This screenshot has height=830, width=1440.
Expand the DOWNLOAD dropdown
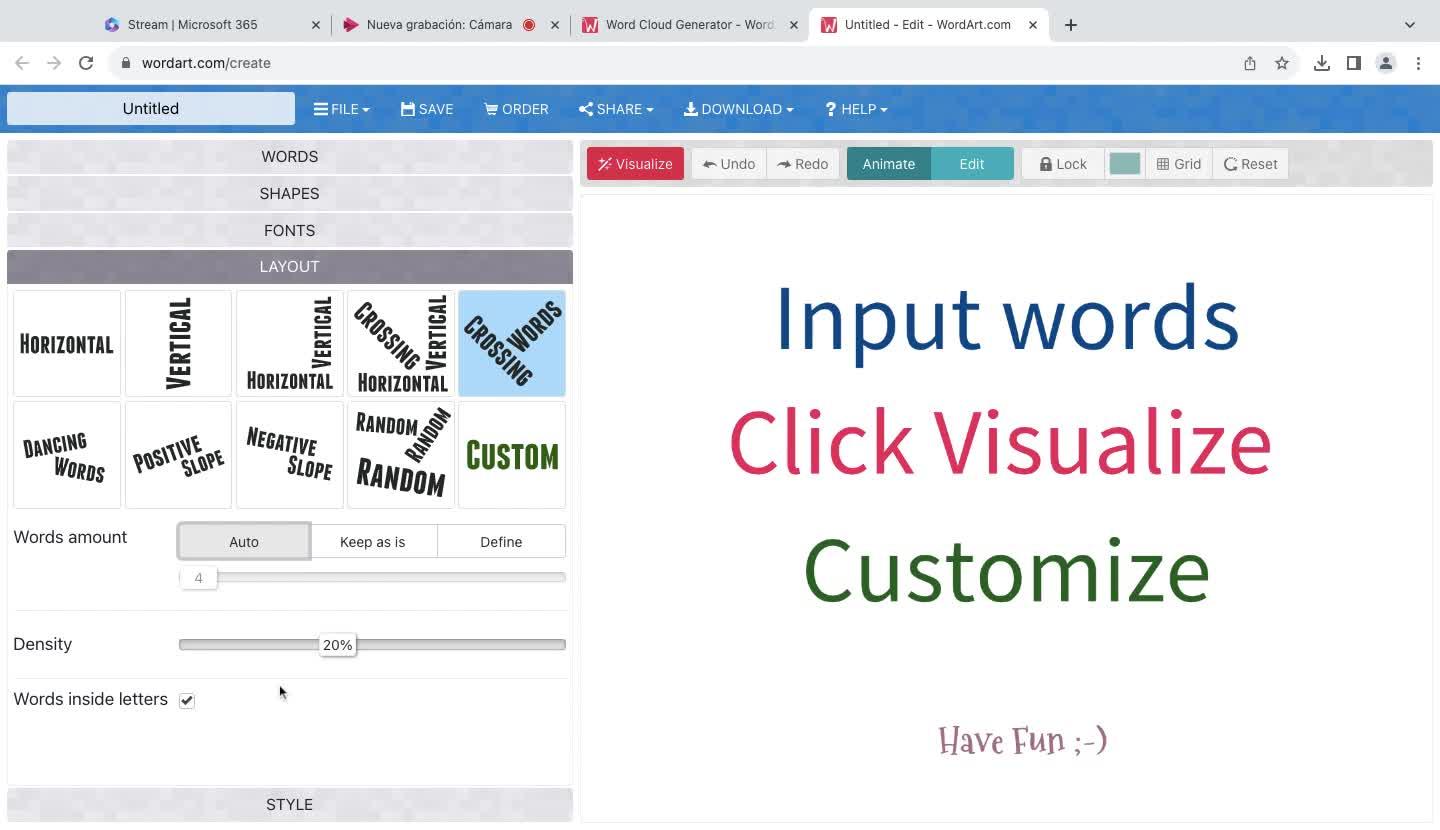739,109
